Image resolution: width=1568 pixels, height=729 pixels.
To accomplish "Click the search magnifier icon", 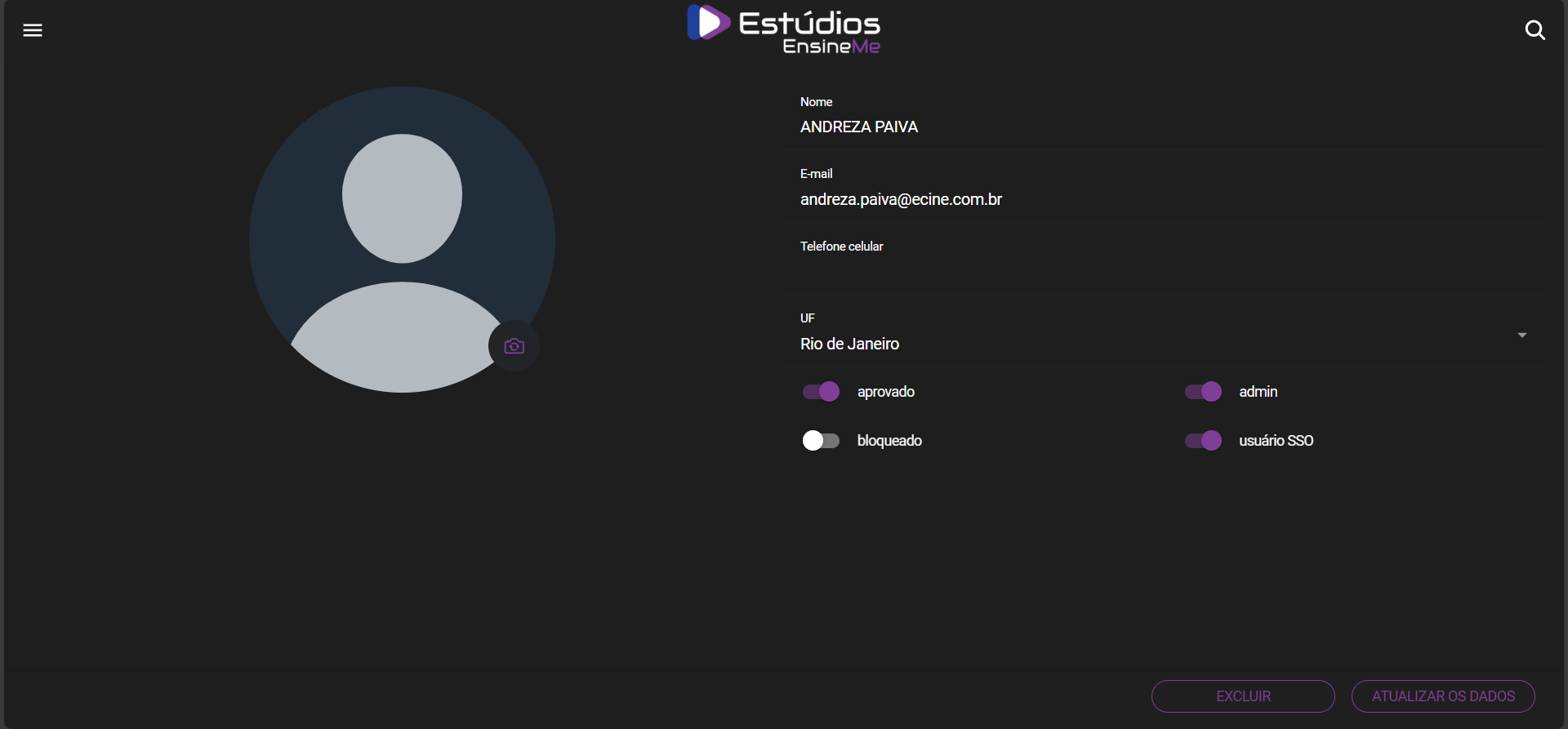I will (1535, 30).
